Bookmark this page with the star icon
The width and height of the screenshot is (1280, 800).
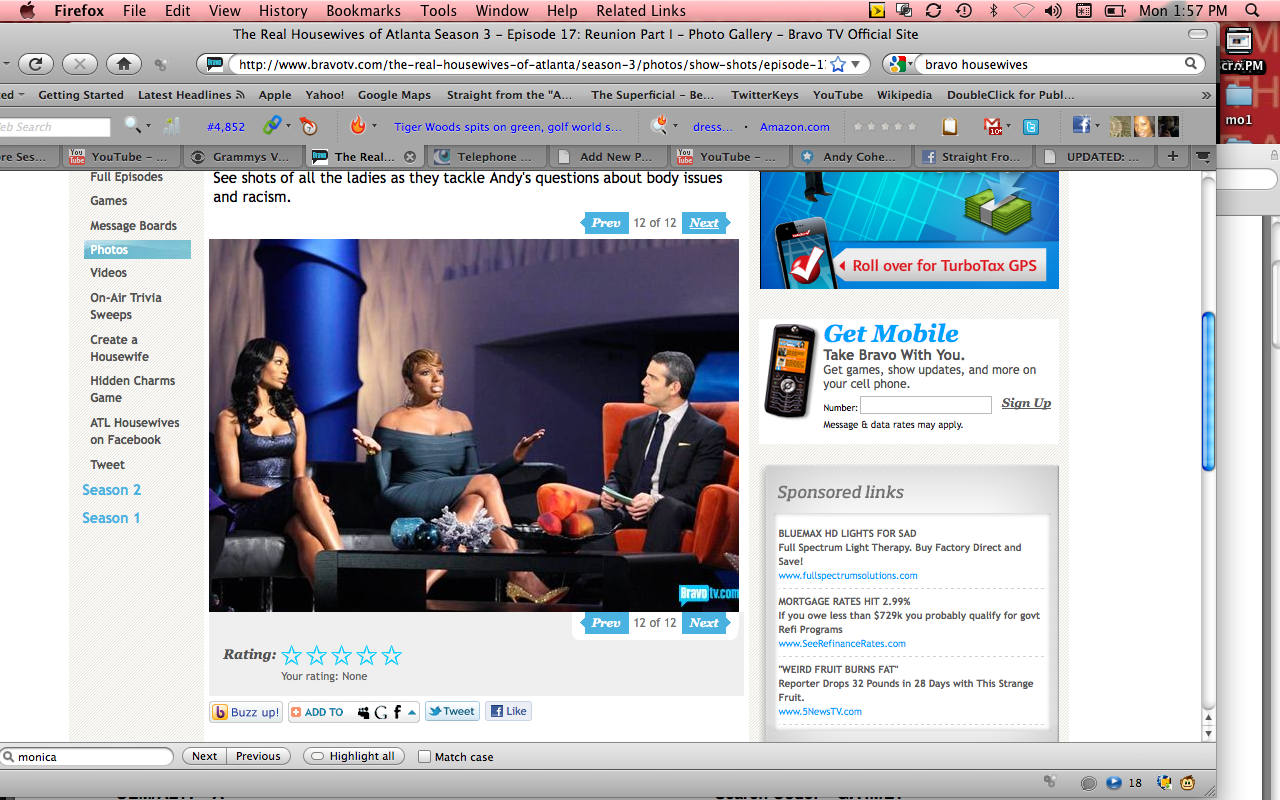point(838,64)
